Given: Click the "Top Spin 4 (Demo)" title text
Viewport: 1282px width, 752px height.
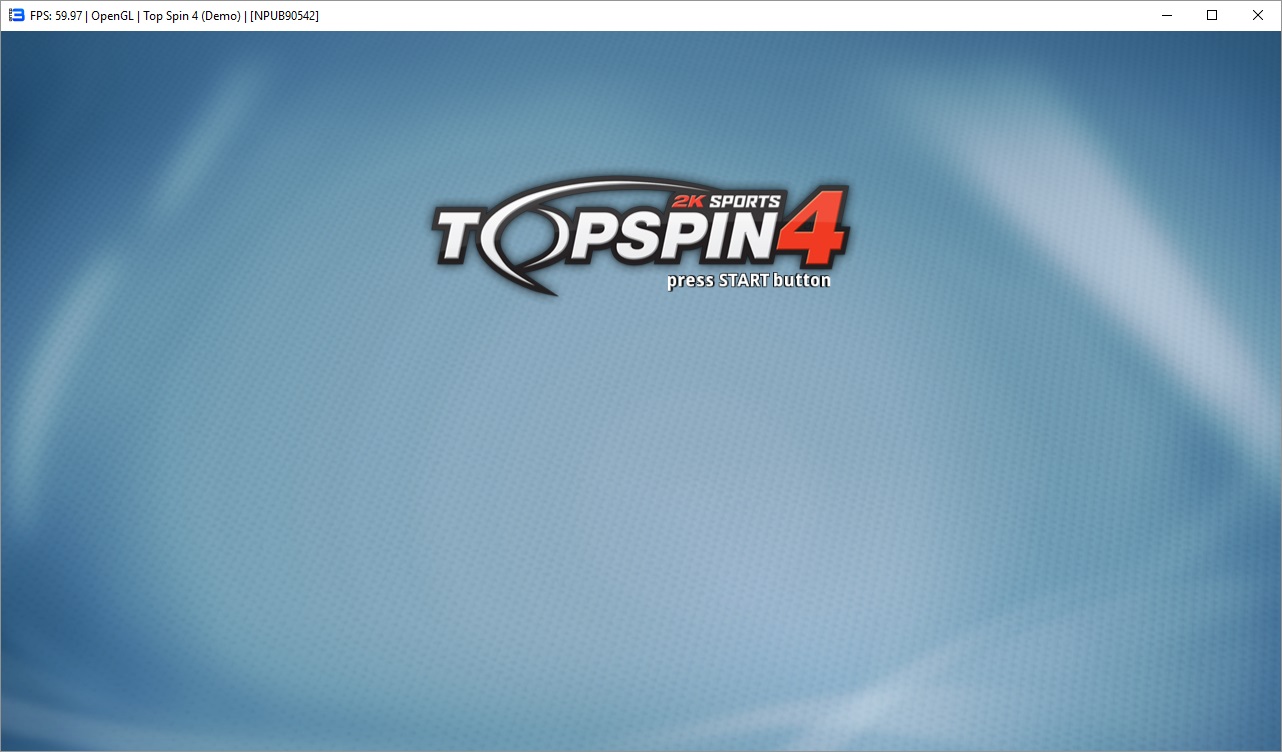Looking at the screenshot, I should (x=192, y=16).
